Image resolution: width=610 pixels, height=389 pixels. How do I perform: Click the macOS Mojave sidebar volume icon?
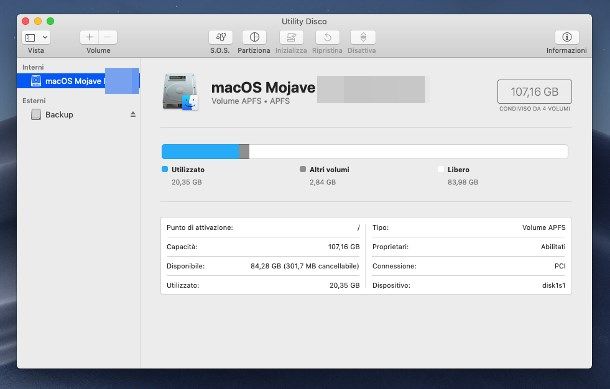coord(36,81)
